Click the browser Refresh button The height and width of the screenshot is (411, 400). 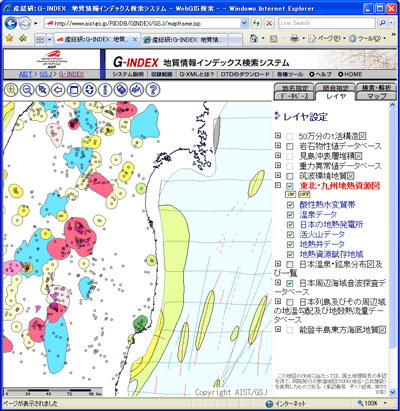coord(256,23)
